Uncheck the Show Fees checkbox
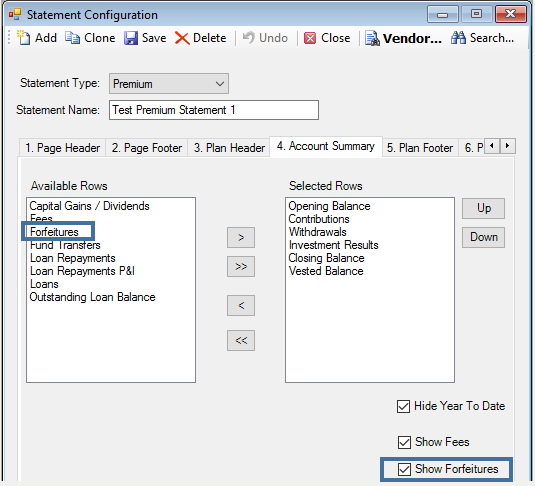The height and width of the screenshot is (486, 535). [404, 442]
